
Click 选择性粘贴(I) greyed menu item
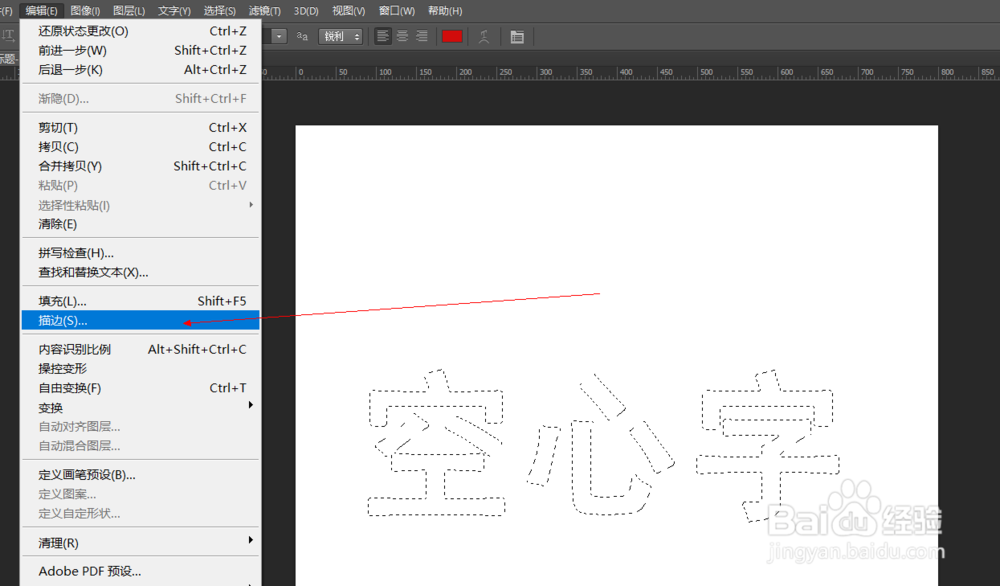click(140, 205)
